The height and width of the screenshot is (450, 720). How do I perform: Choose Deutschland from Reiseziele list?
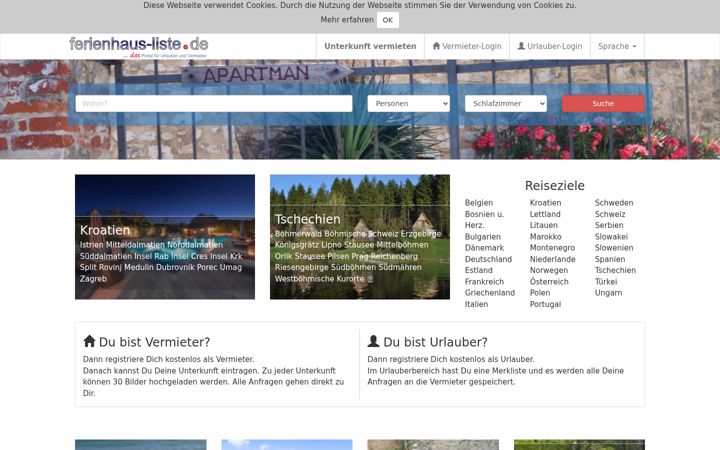[488, 259]
